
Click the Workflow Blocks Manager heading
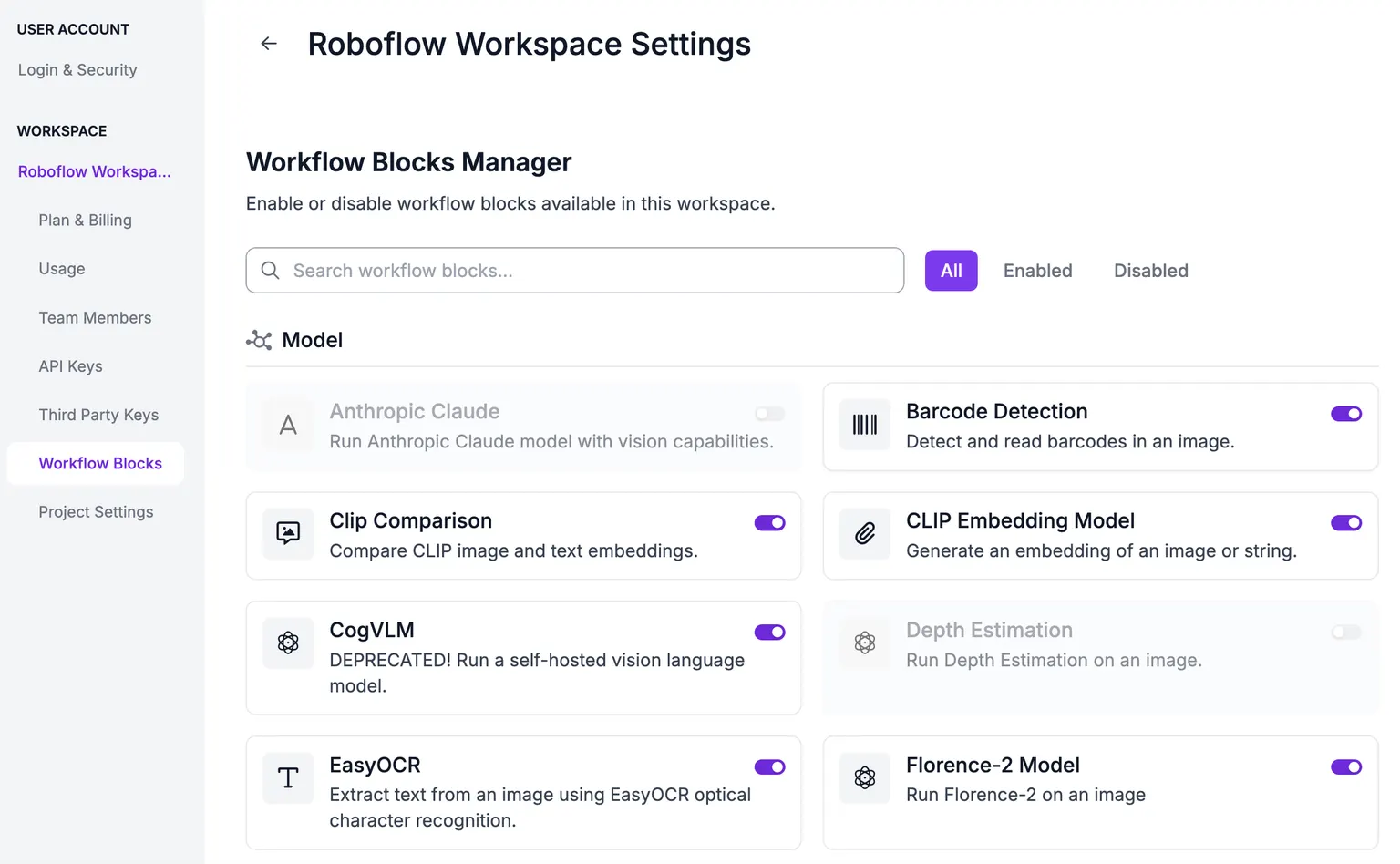pos(409,162)
